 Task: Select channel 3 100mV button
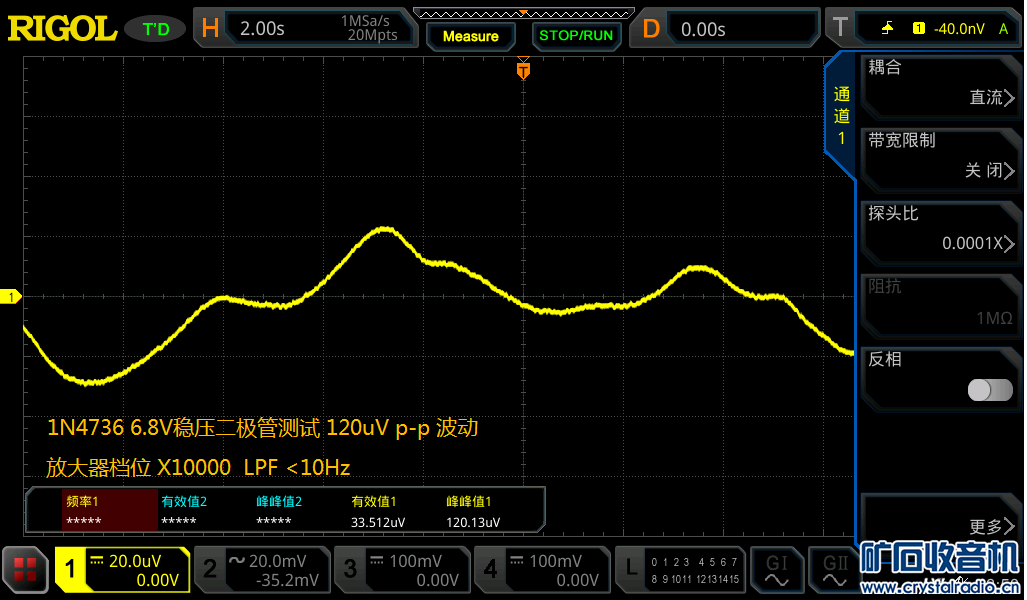(x=403, y=570)
